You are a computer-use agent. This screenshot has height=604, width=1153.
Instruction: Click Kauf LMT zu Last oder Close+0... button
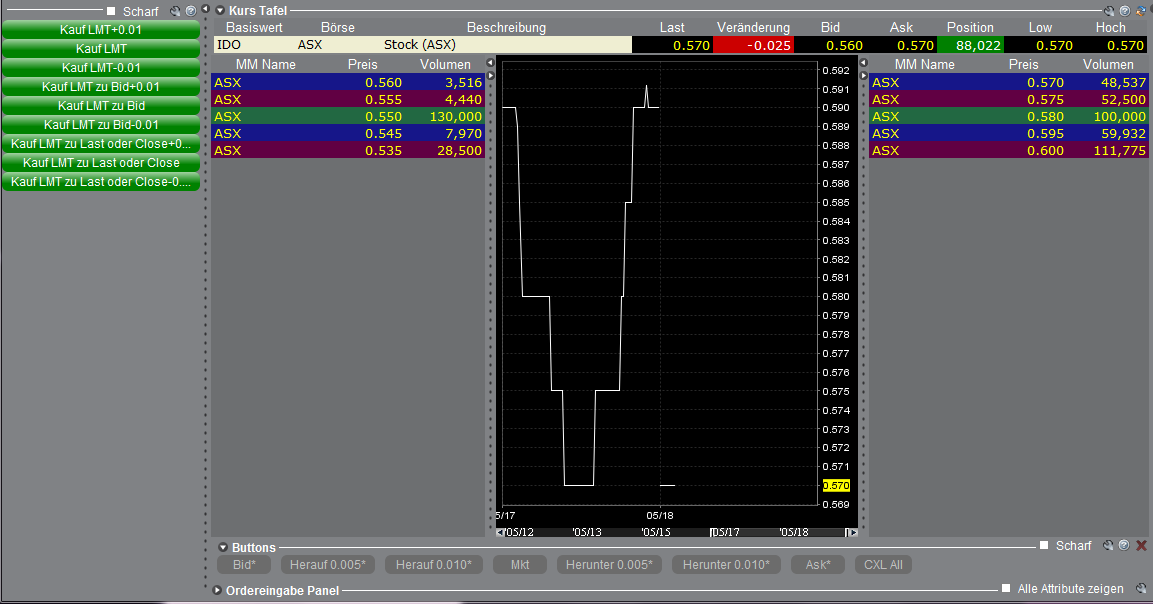pos(101,144)
